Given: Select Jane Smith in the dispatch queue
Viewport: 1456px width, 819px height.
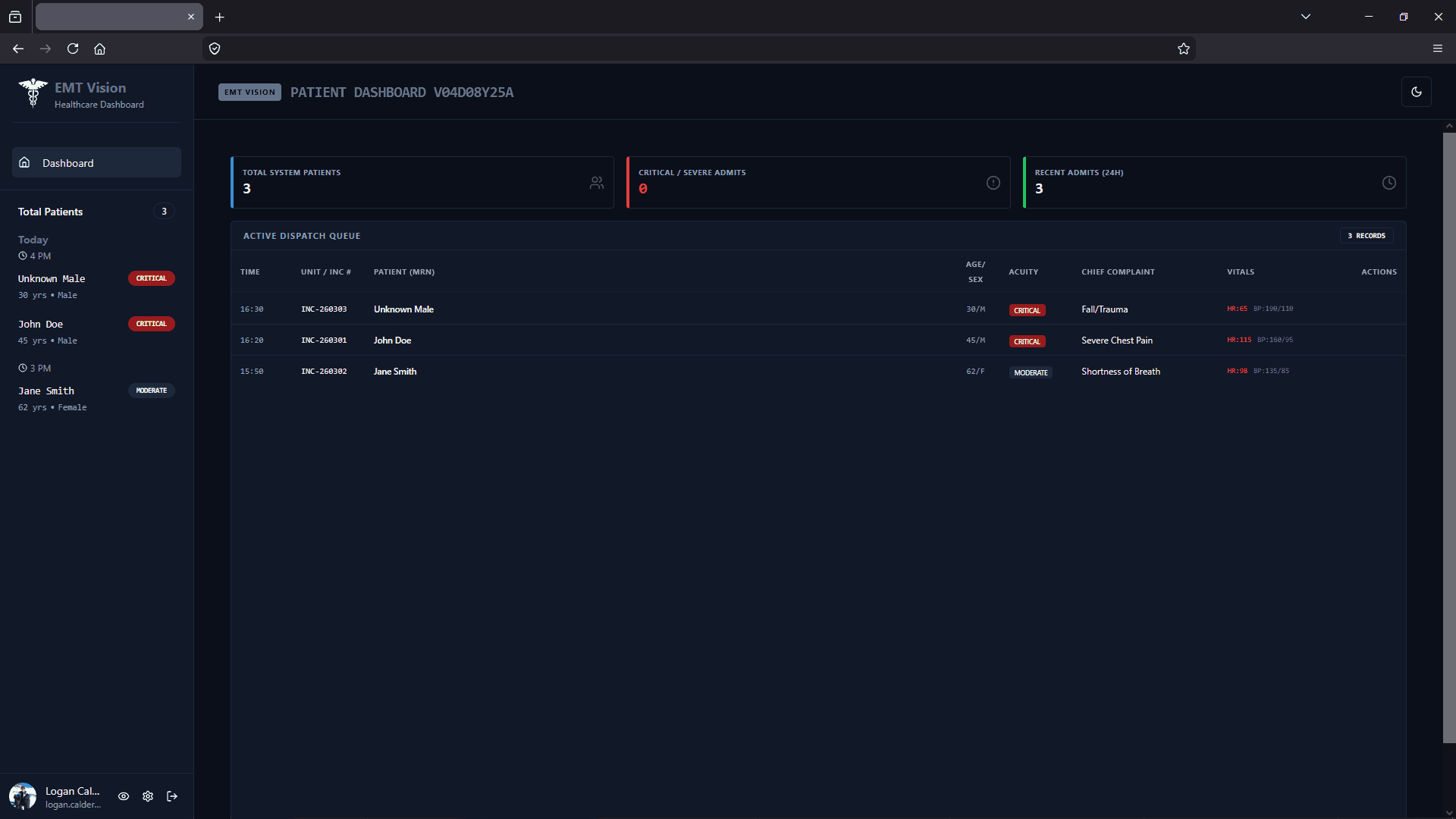Looking at the screenshot, I should [x=395, y=372].
